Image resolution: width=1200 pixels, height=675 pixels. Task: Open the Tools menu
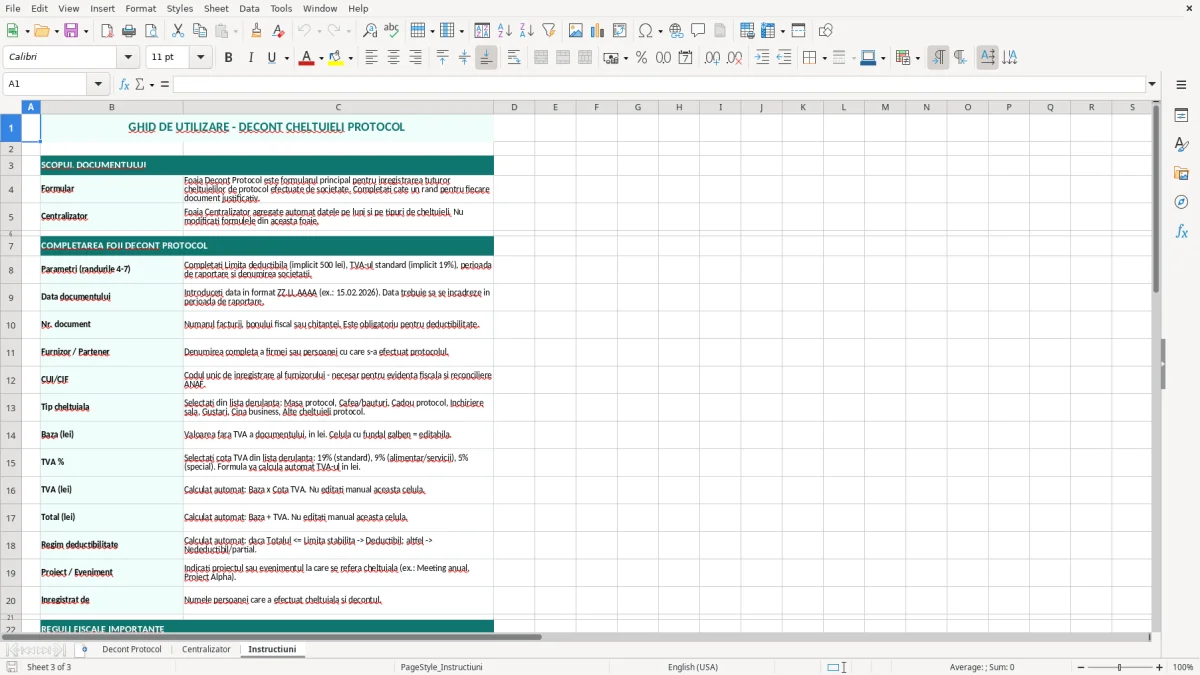click(281, 8)
